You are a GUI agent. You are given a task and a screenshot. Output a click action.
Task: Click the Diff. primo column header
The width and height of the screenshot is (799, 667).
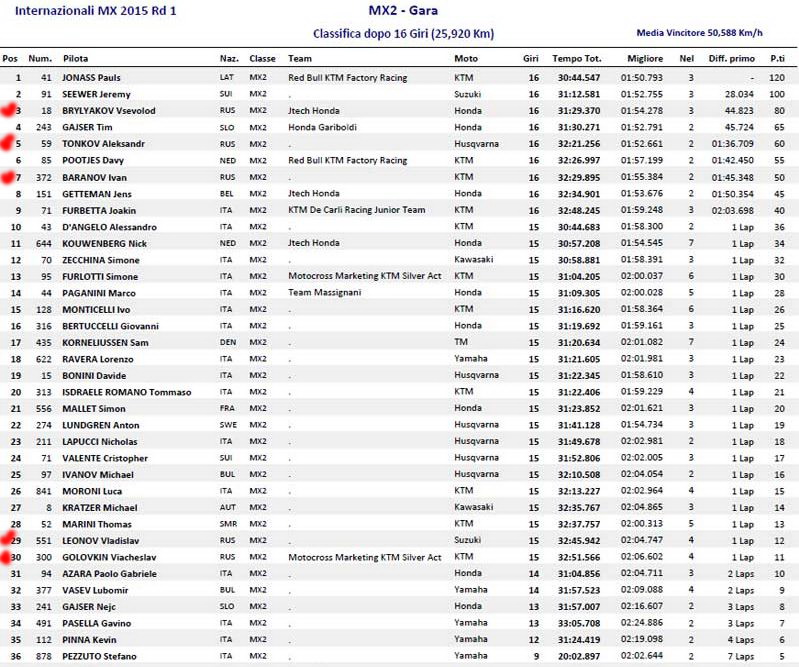coord(731,59)
